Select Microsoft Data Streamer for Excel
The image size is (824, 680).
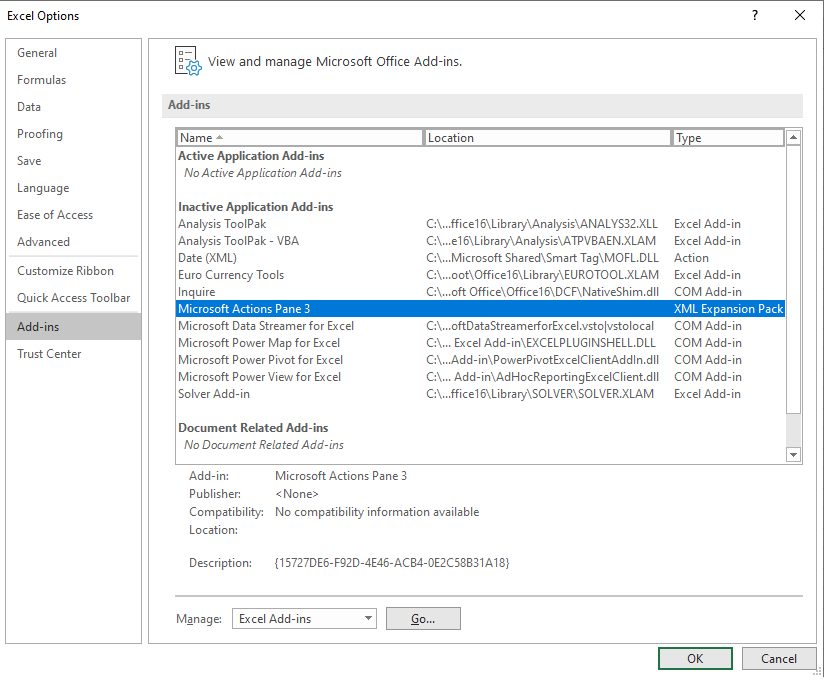480,326
